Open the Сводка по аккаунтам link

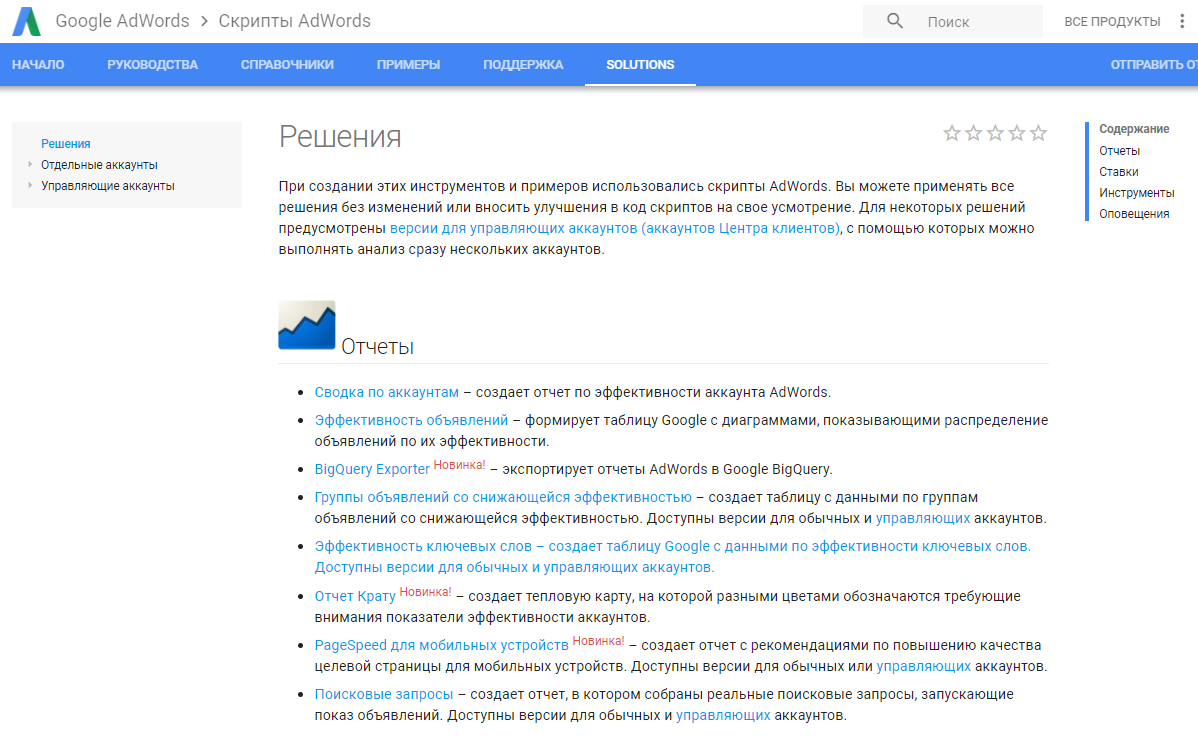387,392
